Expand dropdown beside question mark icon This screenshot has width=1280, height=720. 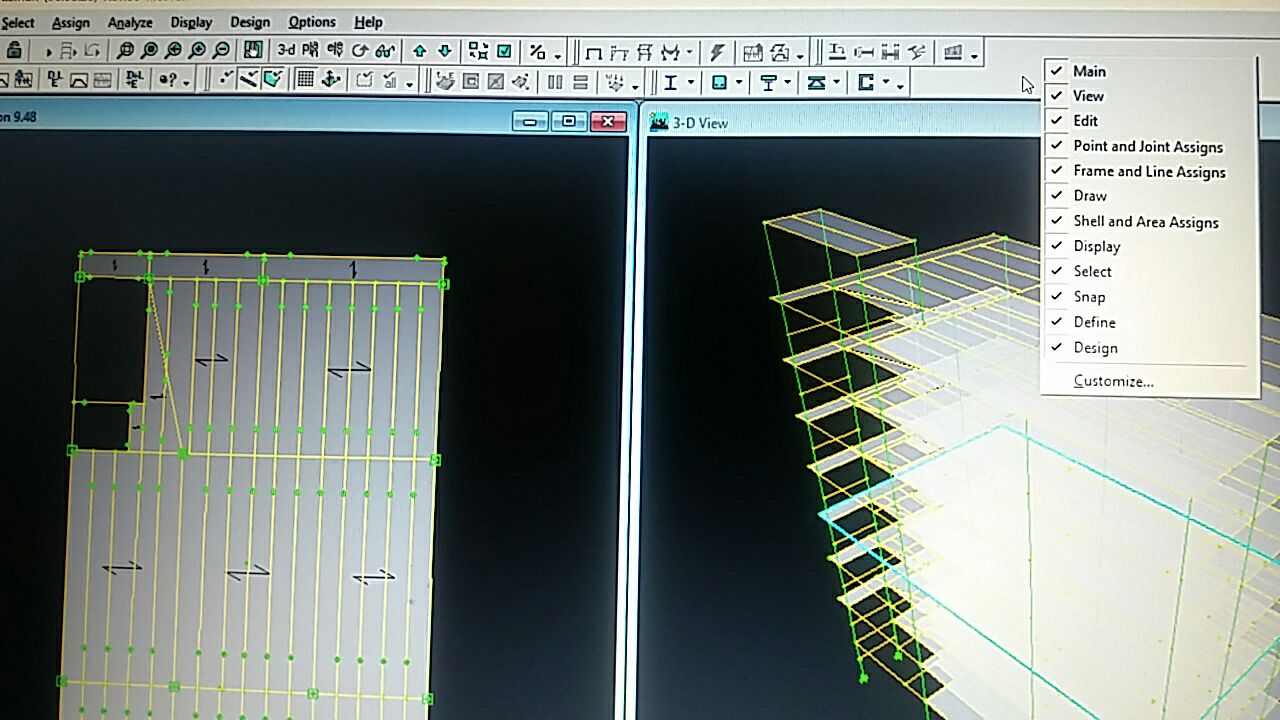pos(186,82)
